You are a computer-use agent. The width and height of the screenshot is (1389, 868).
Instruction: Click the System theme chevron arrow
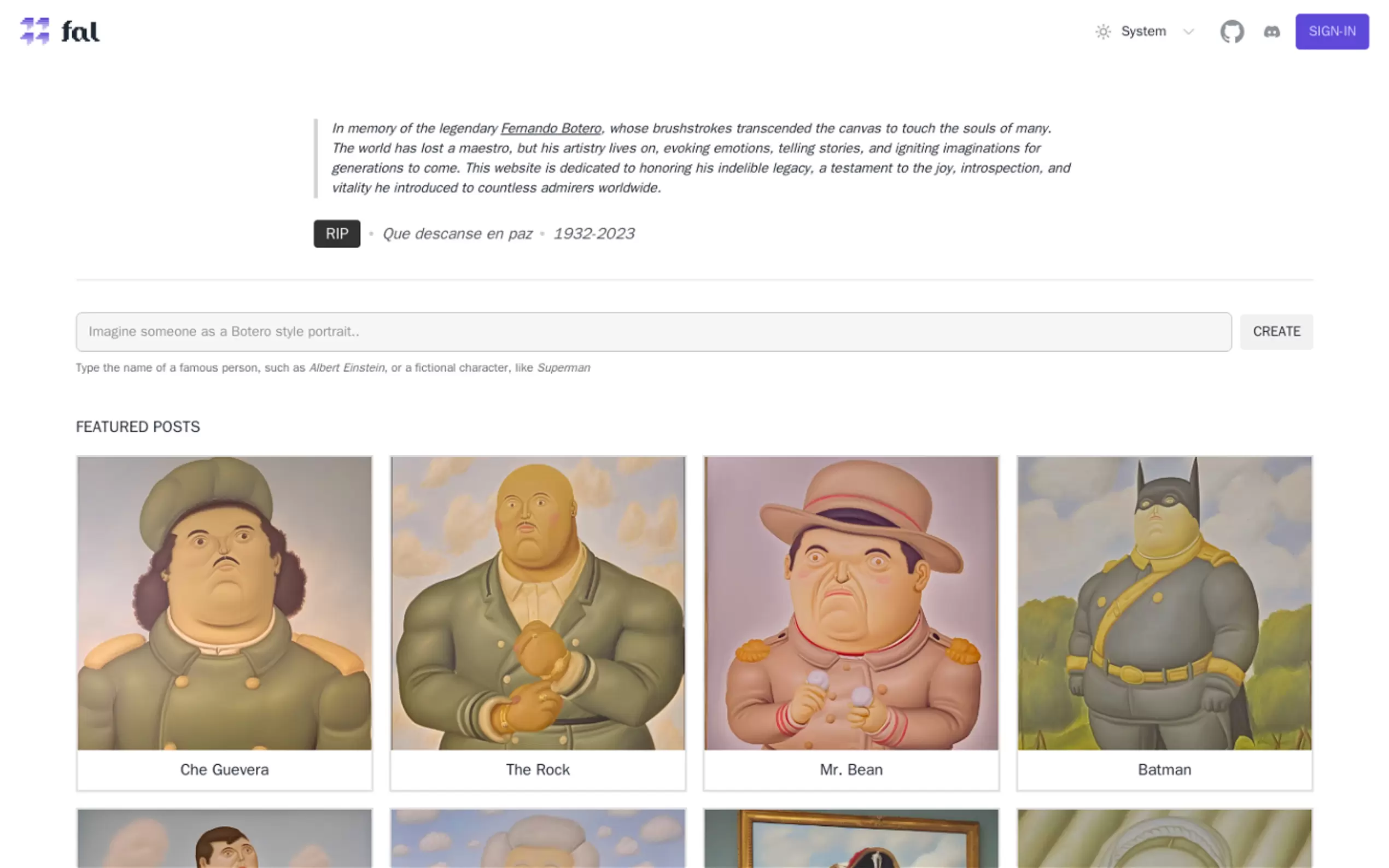1188,32
